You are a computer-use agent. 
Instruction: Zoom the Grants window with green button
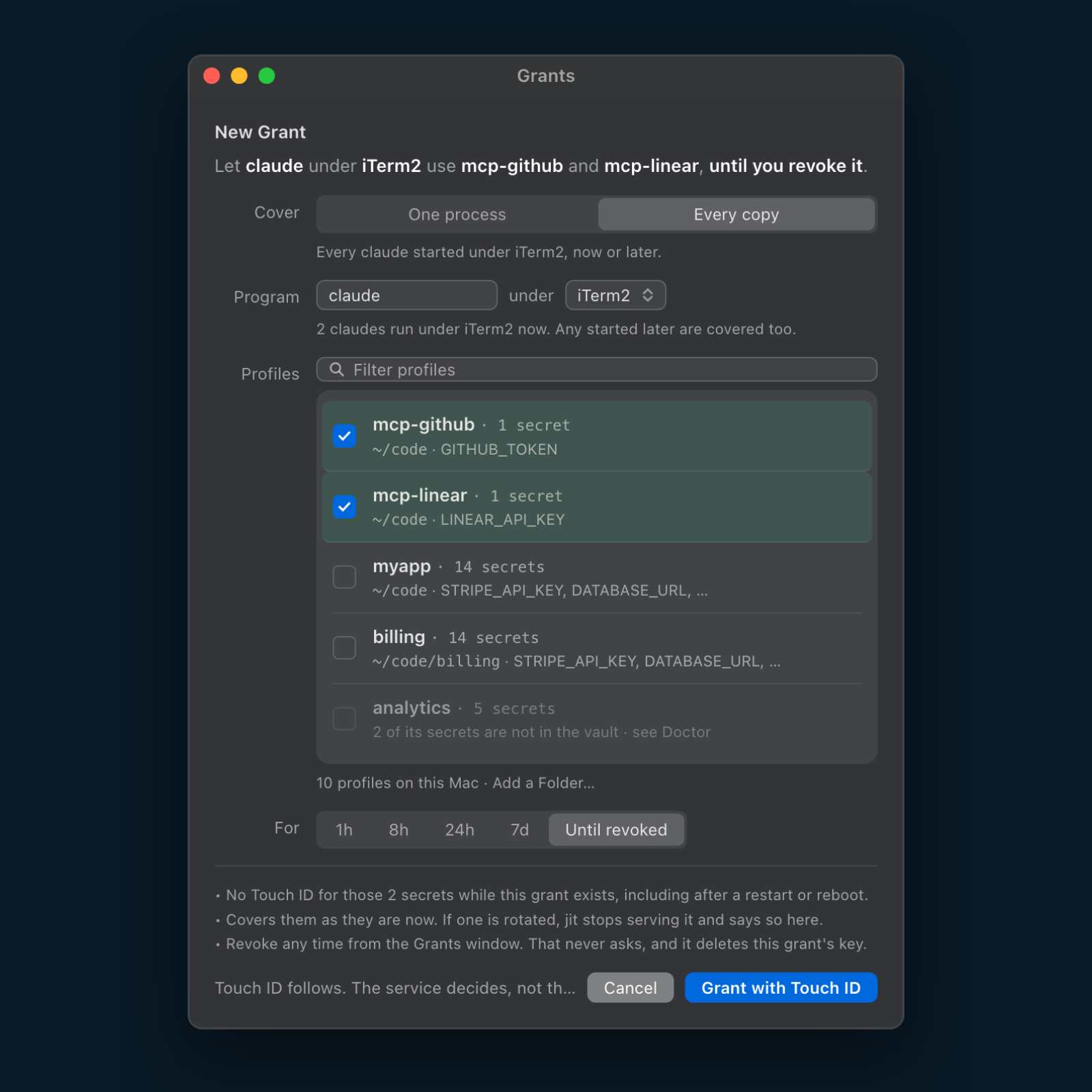pyautogui.click(x=267, y=76)
